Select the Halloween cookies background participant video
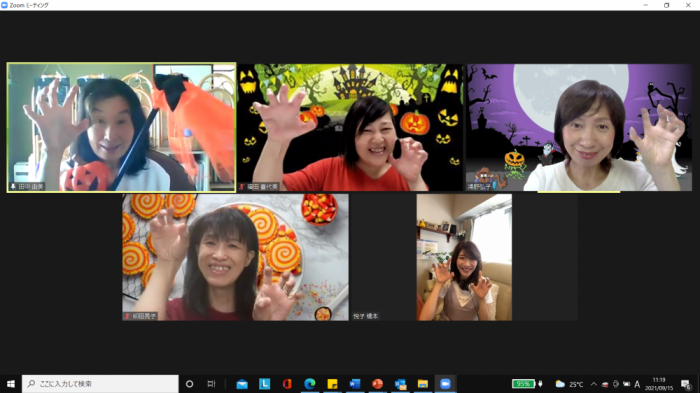The width and height of the screenshot is (700, 393). [235, 257]
